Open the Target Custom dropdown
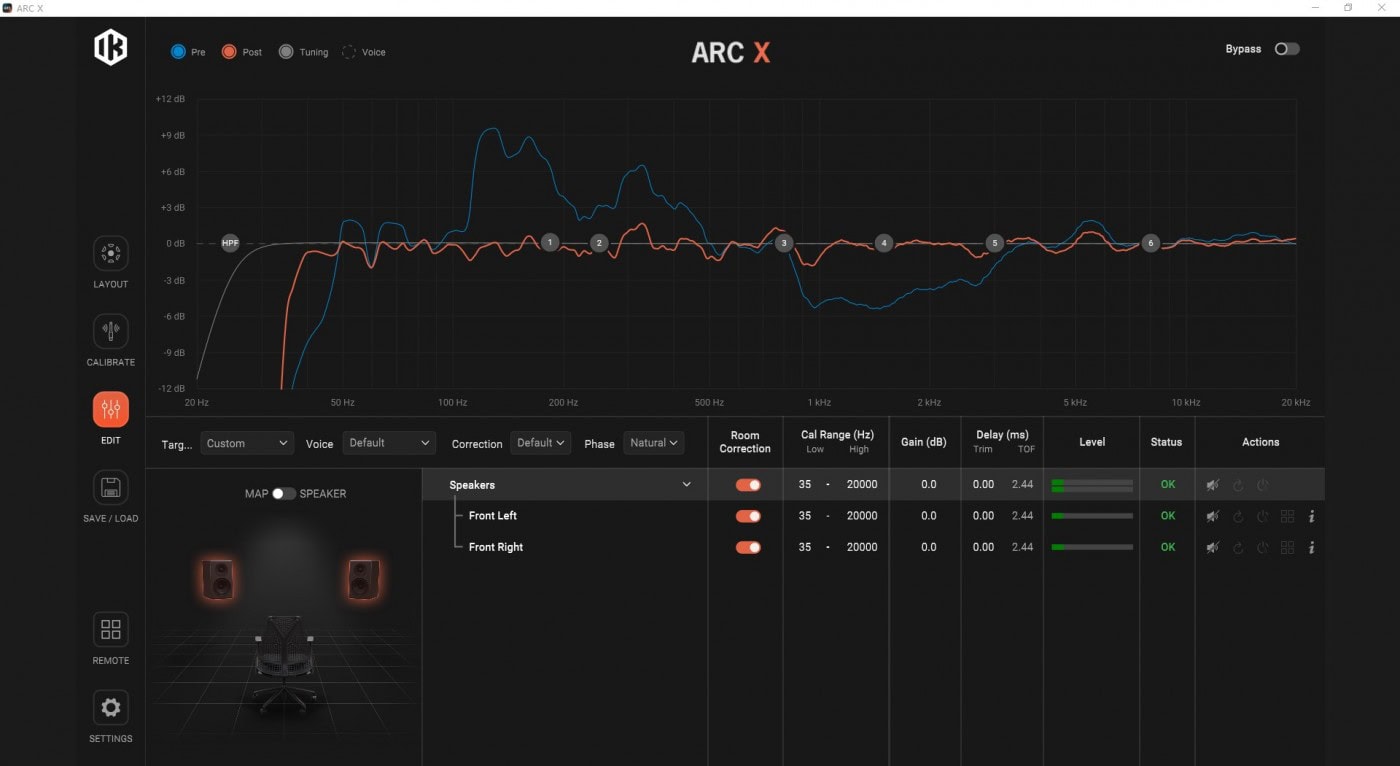 point(247,443)
